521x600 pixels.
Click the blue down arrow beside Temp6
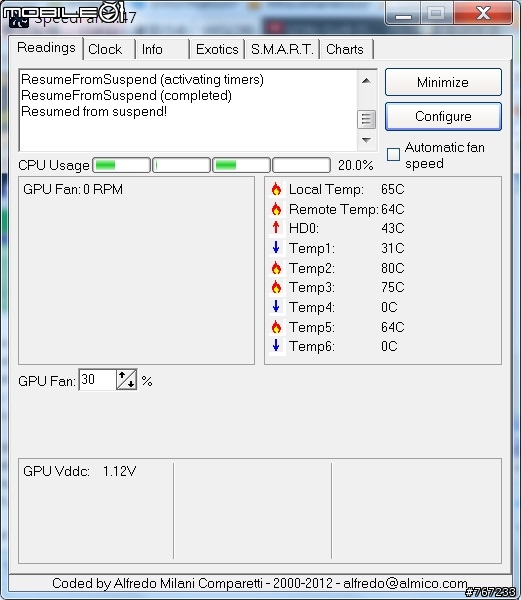click(x=276, y=346)
